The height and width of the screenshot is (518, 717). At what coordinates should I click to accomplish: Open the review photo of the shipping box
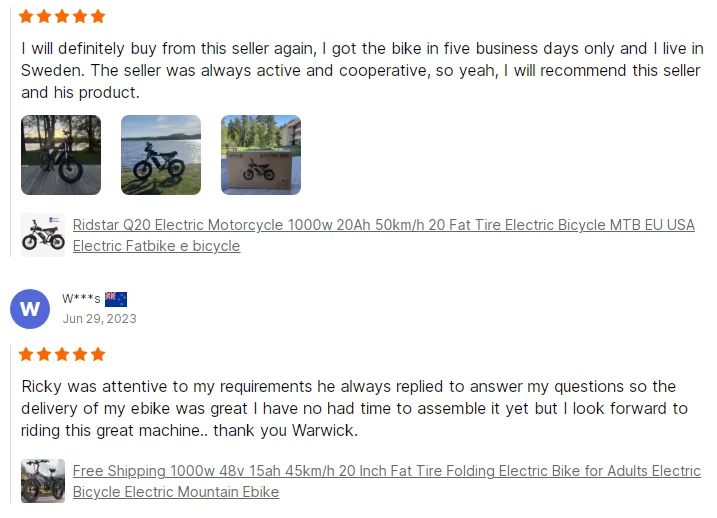pyautogui.click(x=261, y=155)
